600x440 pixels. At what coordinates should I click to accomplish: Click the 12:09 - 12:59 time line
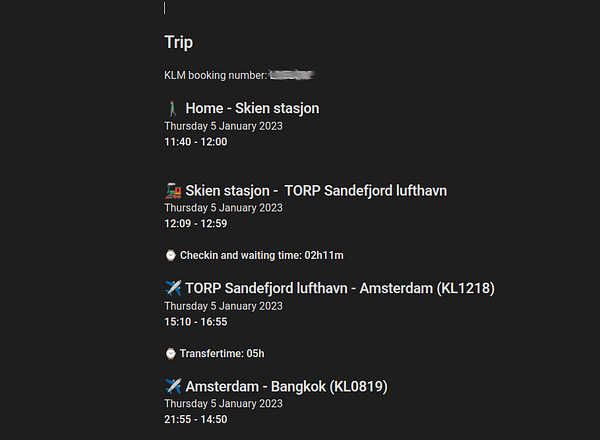pyautogui.click(x=196, y=223)
